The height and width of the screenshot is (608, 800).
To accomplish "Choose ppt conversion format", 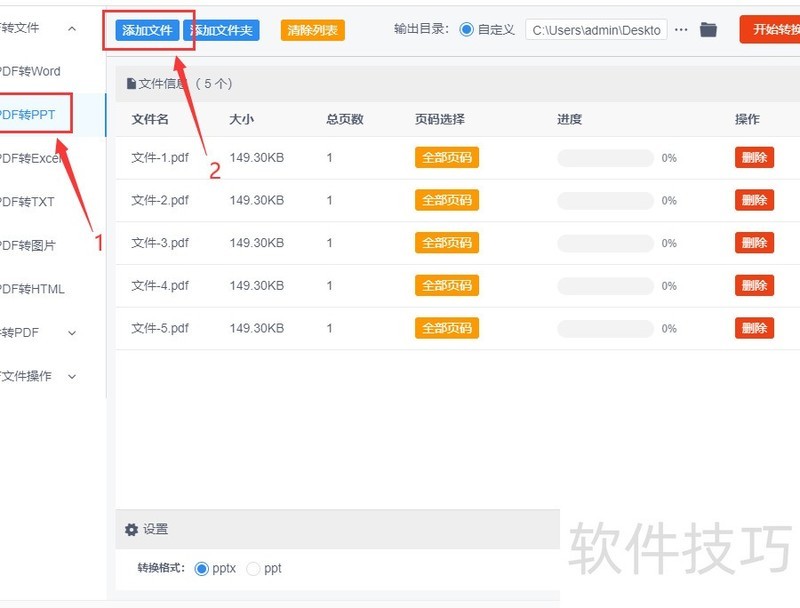I will [253, 568].
